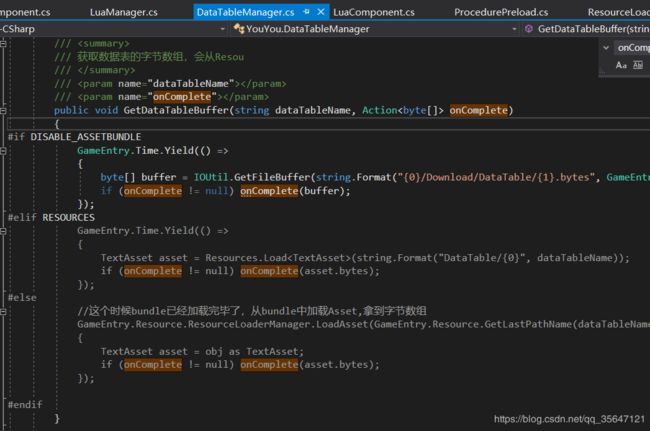Open the ProcedurePreload.cs tab
This screenshot has height=431, width=650.
[x=501, y=12]
